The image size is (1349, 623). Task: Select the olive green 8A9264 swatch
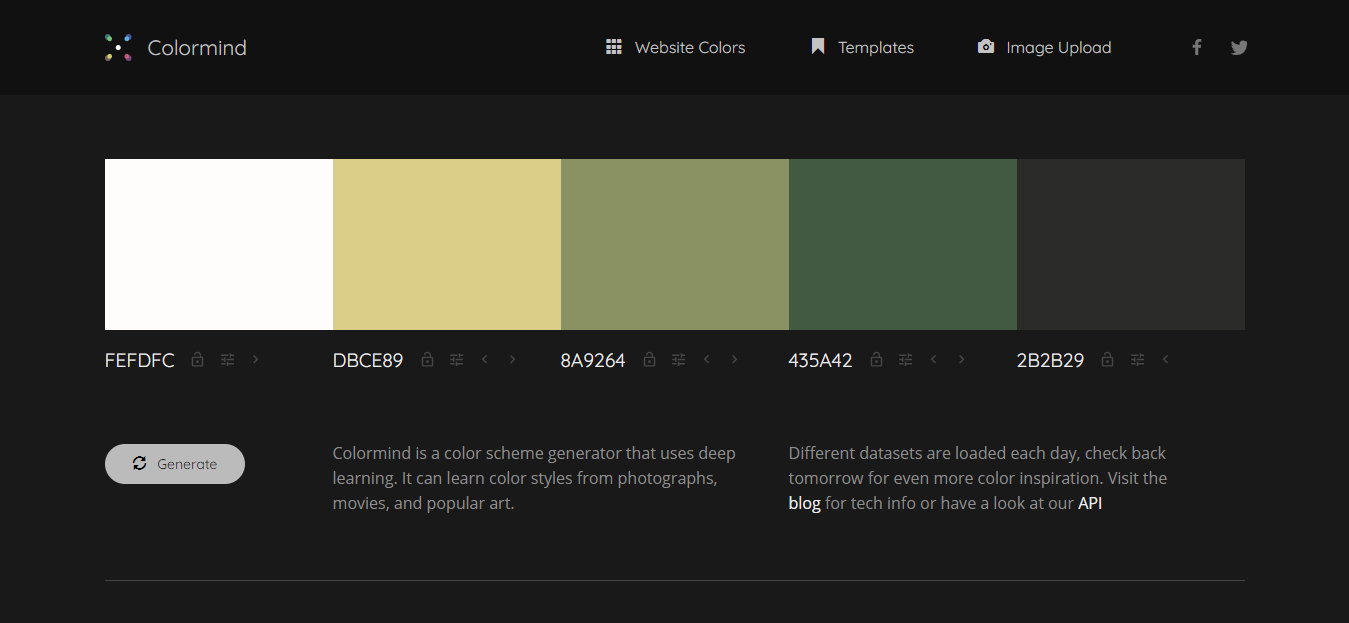[x=675, y=244]
